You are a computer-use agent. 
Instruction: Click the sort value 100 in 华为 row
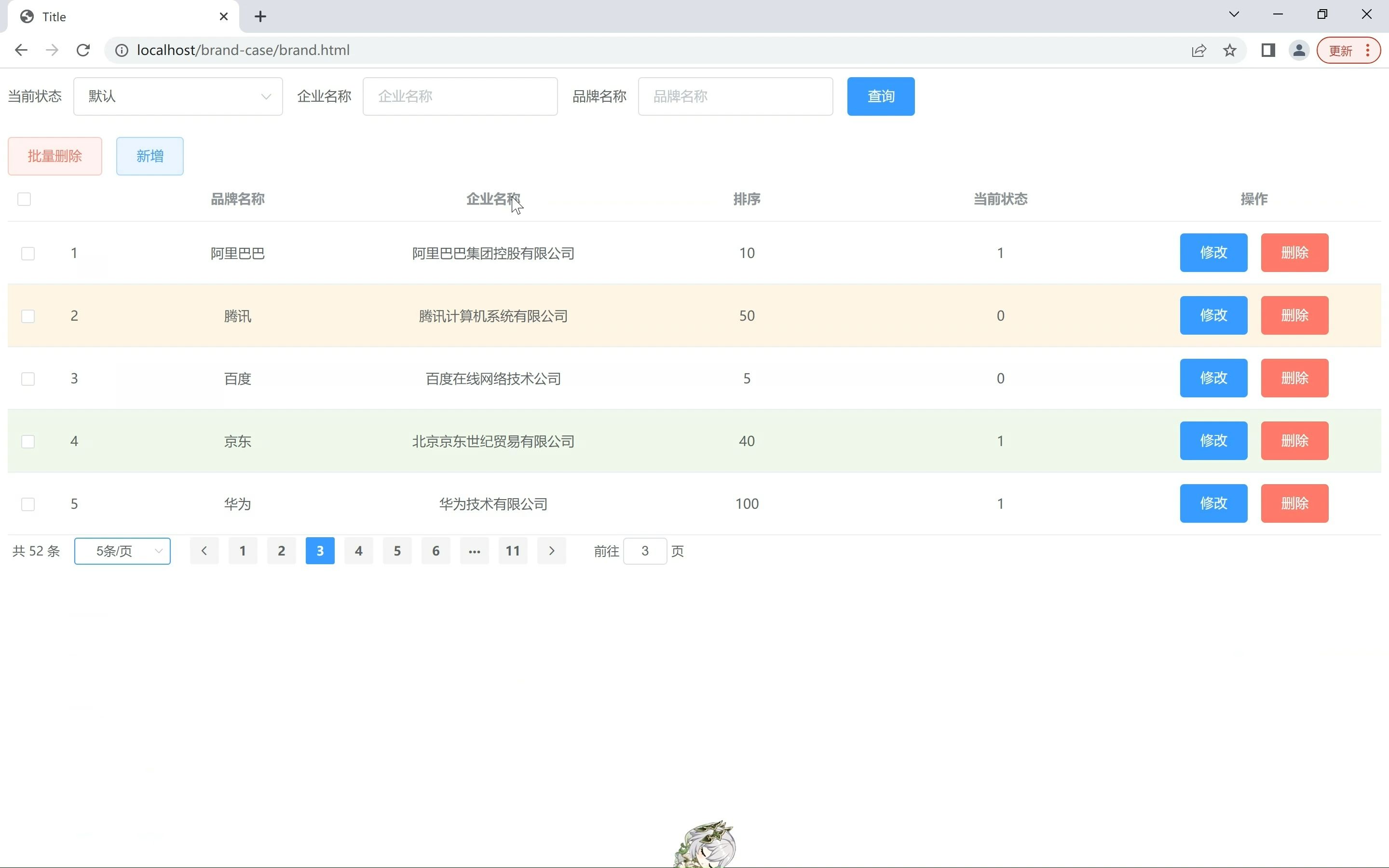click(747, 503)
